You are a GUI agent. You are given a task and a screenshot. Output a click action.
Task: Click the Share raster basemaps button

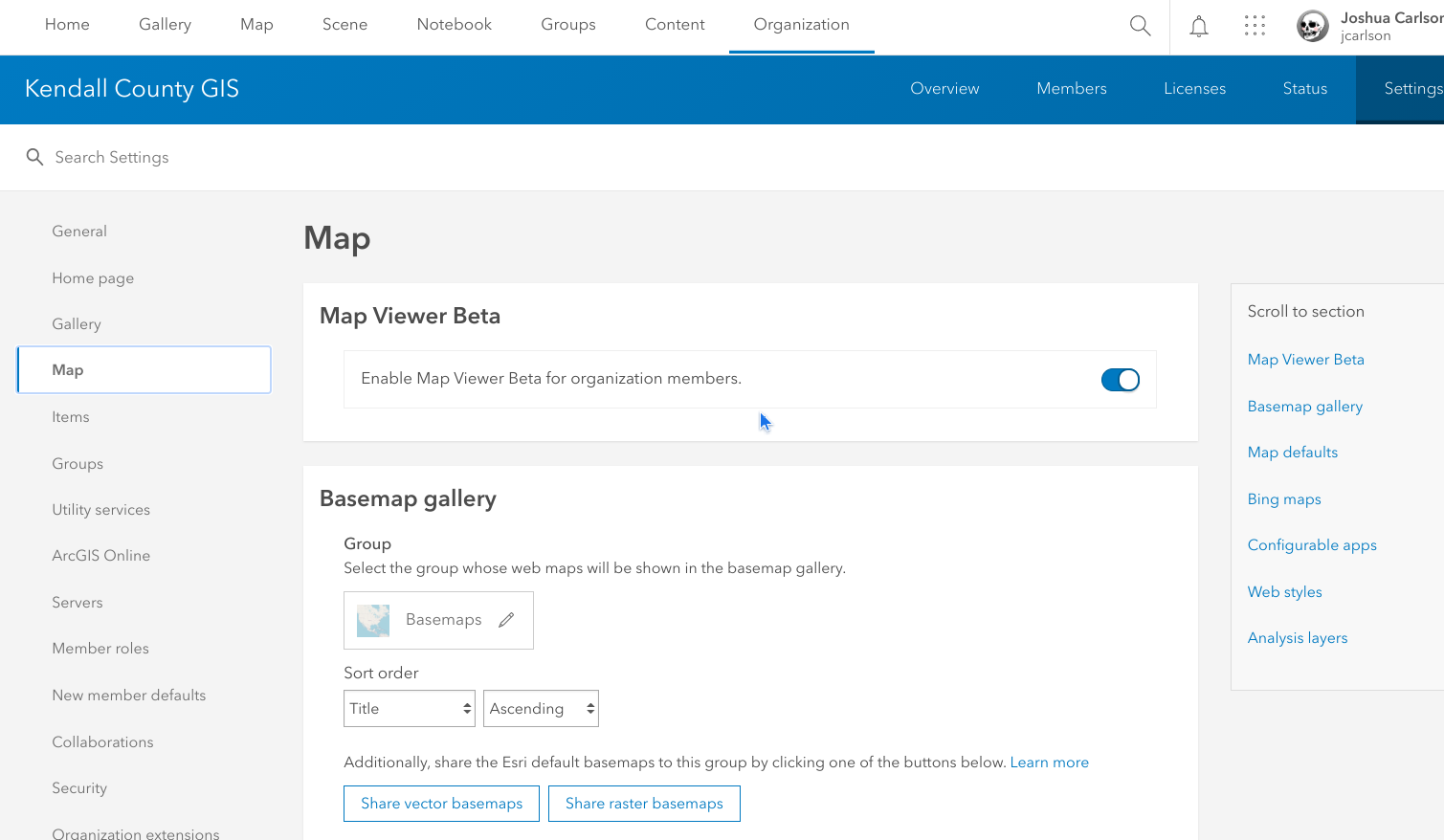click(644, 803)
